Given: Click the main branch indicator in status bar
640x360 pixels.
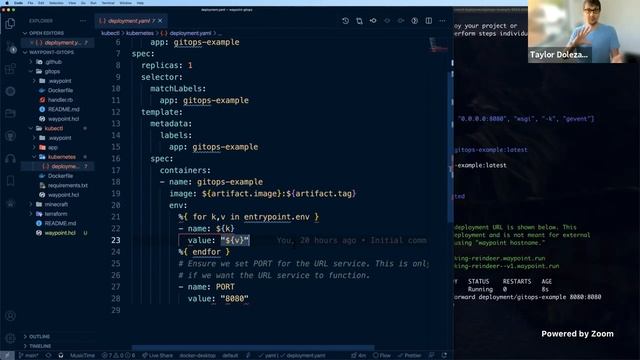Looking at the screenshot, I should pyautogui.click(x=29, y=356).
